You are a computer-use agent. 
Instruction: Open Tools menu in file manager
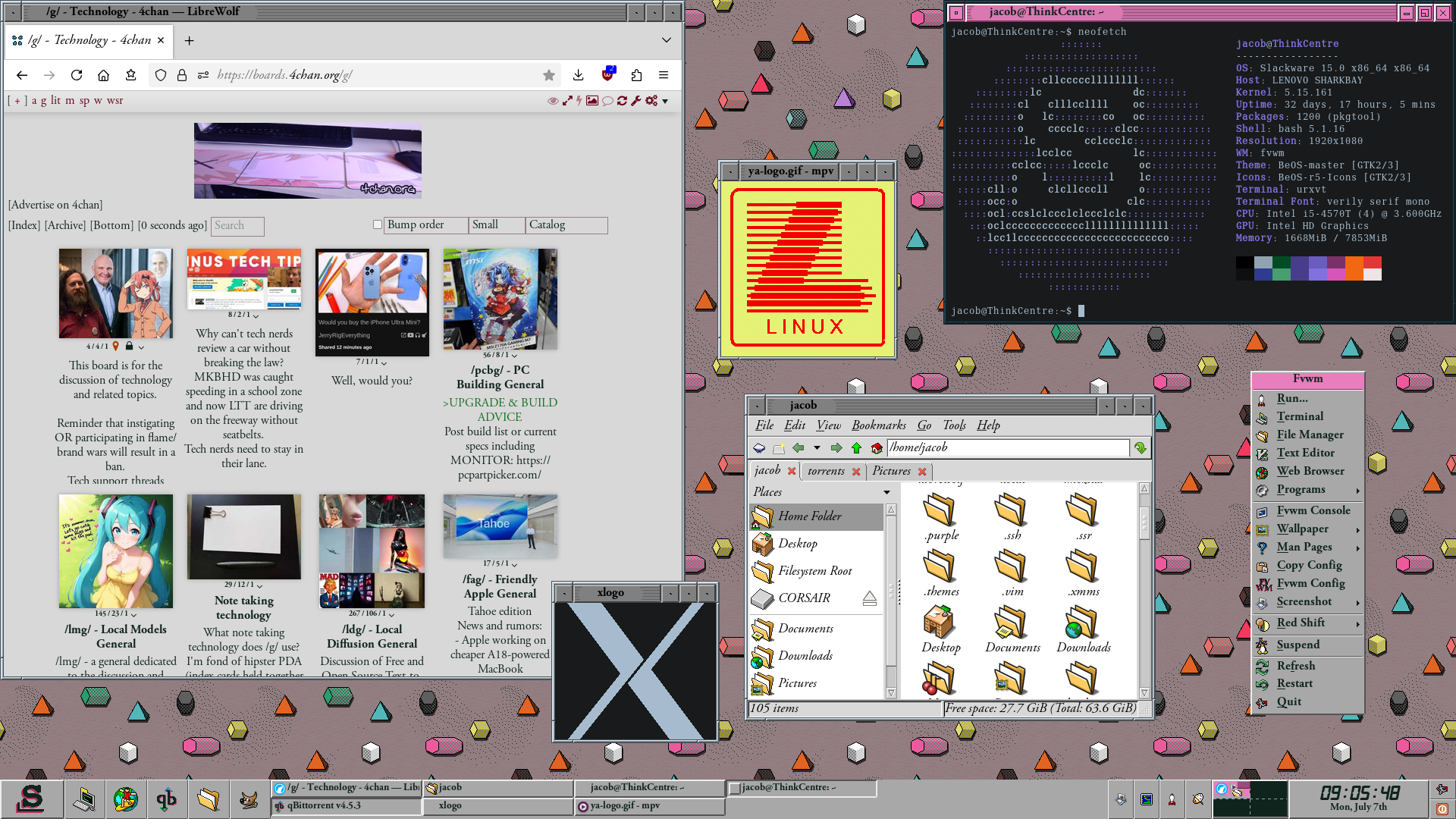tap(954, 425)
